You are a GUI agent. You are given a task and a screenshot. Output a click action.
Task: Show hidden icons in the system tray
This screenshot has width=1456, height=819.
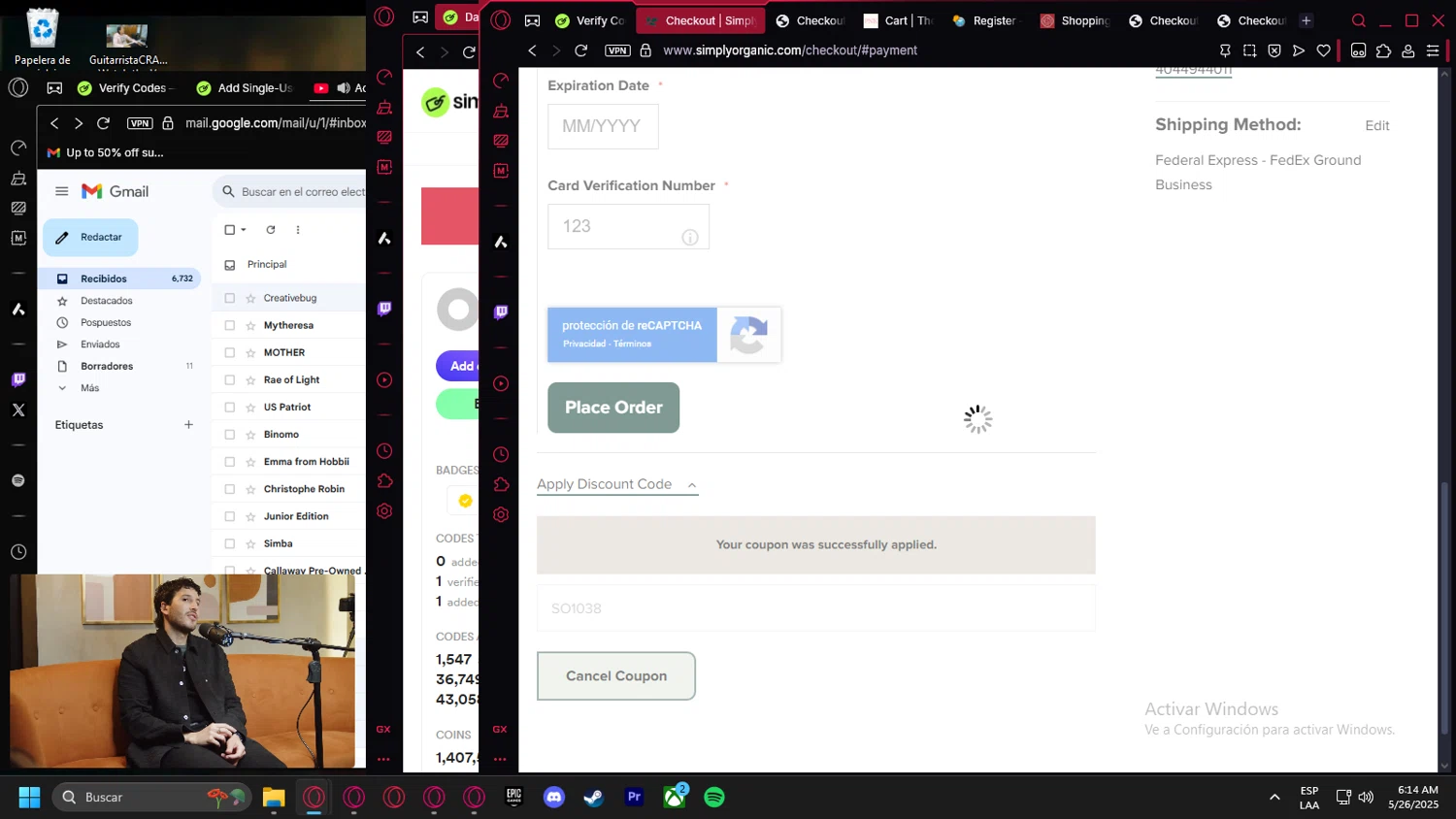tap(1274, 797)
